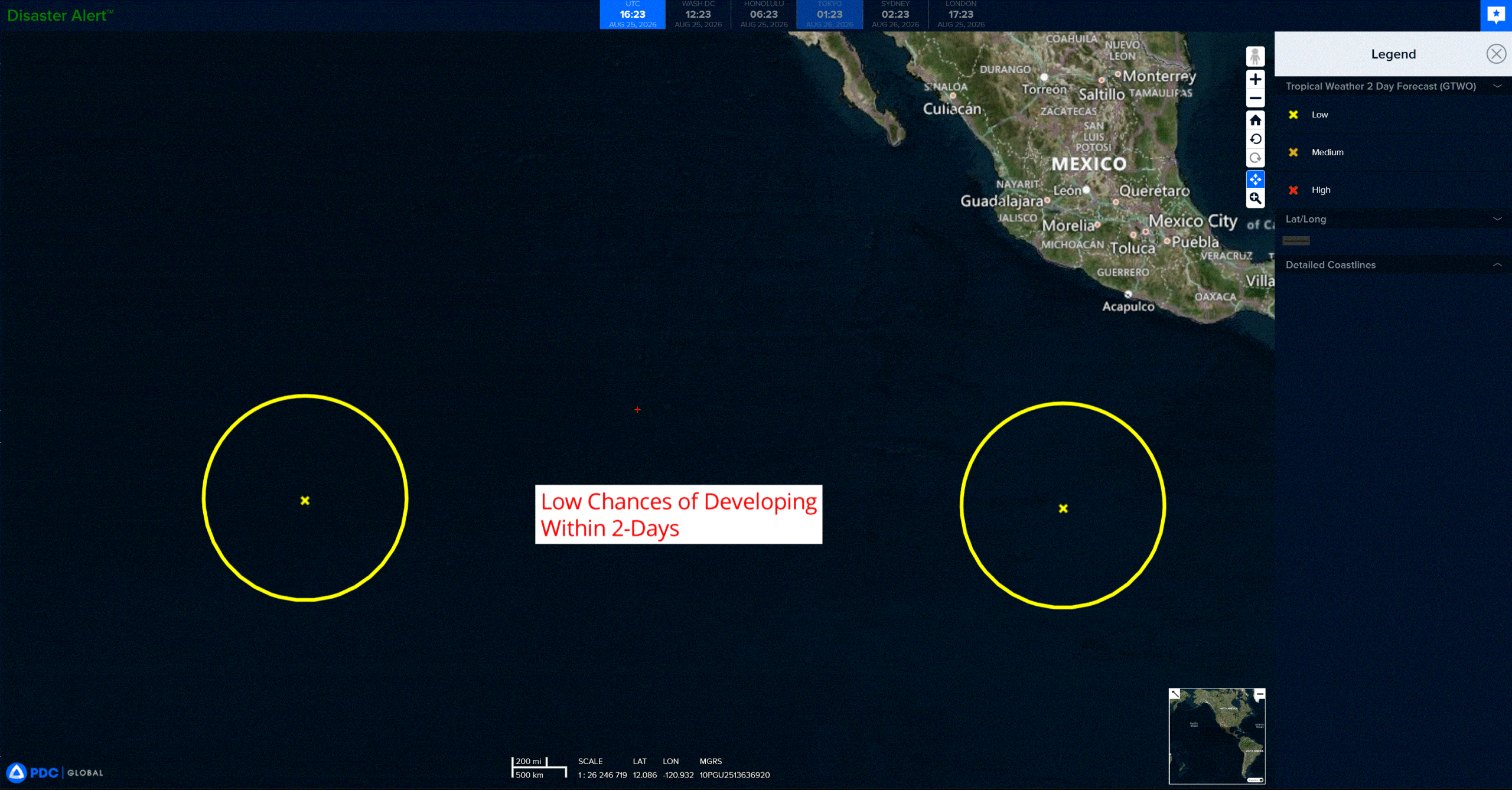Click the MEXICO country label
Screen dimensions: 1512x790
pyautogui.click(x=1089, y=164)
